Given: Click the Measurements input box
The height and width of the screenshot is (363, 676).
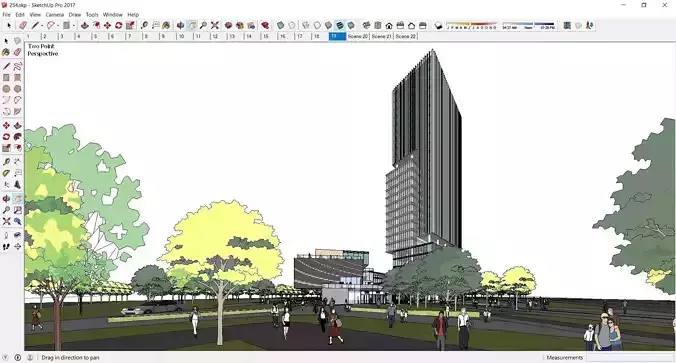Looking at the screenshot, I should point(630,357).
